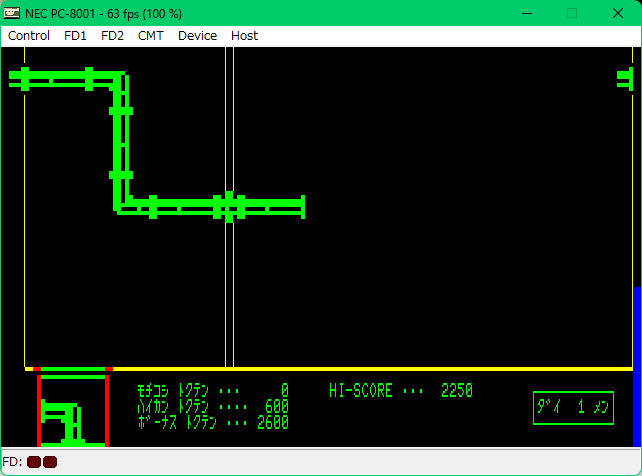Click the score value 600
Screen dimensions: 642x476
(x=277, y=406)
